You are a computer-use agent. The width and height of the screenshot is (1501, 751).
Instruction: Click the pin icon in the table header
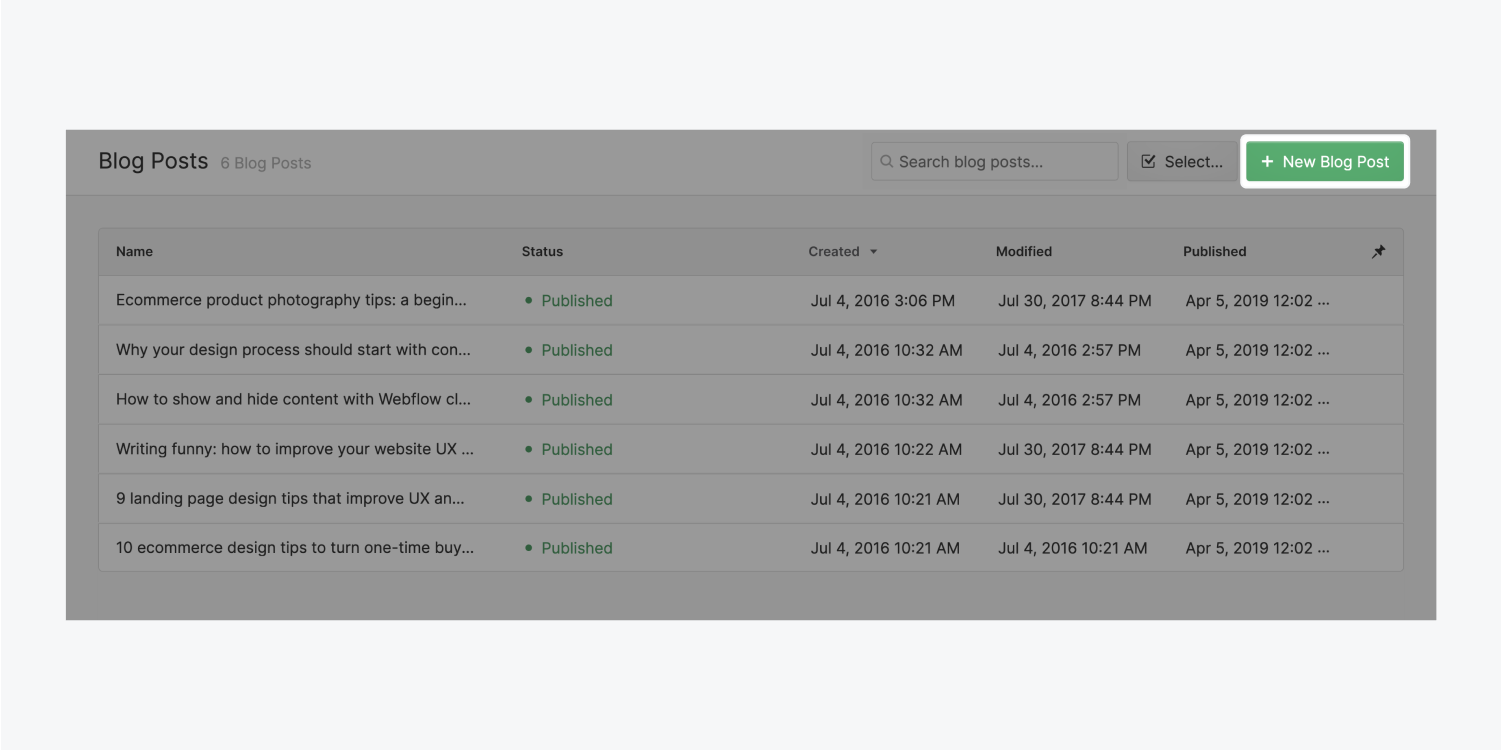click(x=1378, y=251)
